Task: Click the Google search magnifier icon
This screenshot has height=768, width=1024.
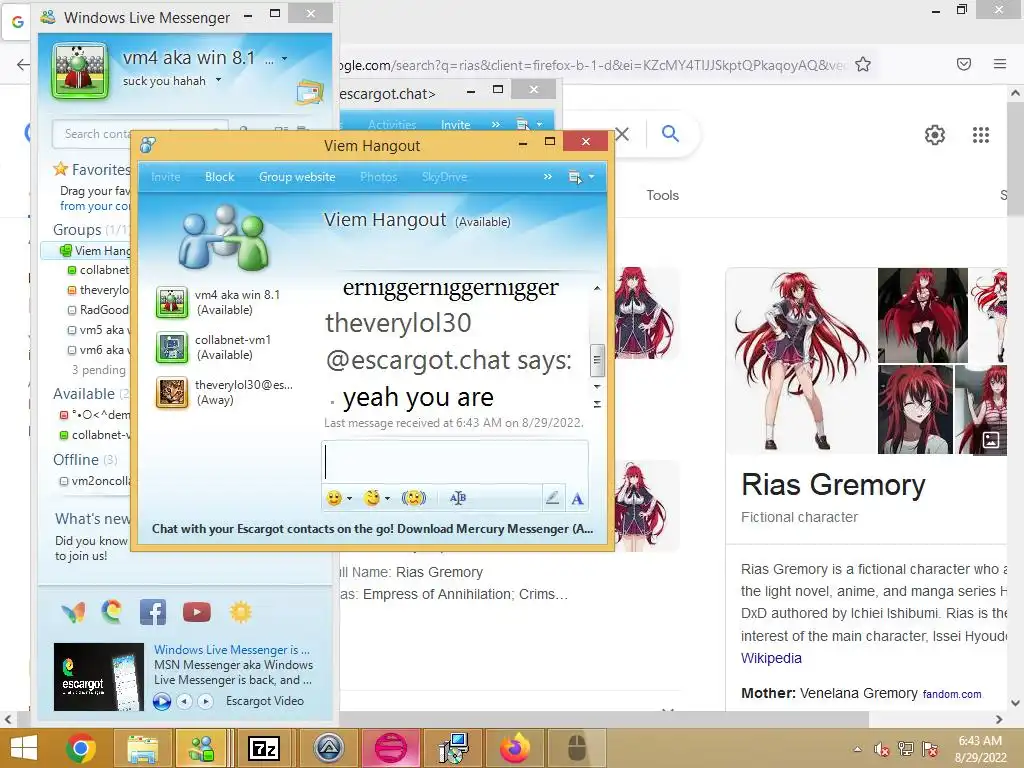Action: (x=670, y=134)
